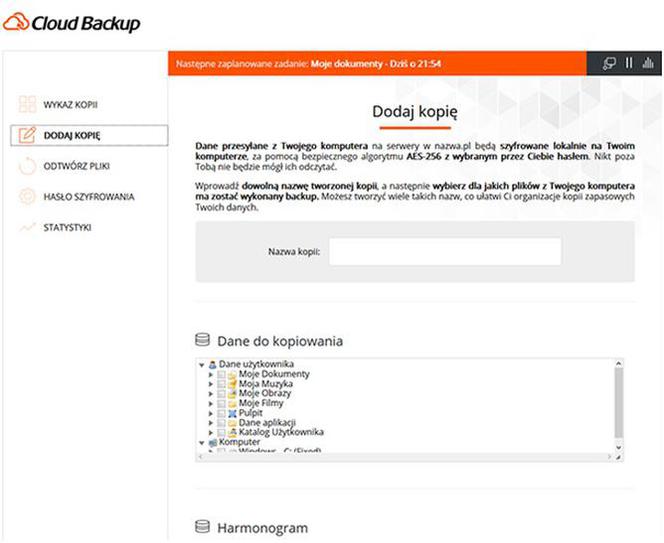Expand the Pulpit folder arrow
This screenshot has height=543, width=664.
(211, 413)
